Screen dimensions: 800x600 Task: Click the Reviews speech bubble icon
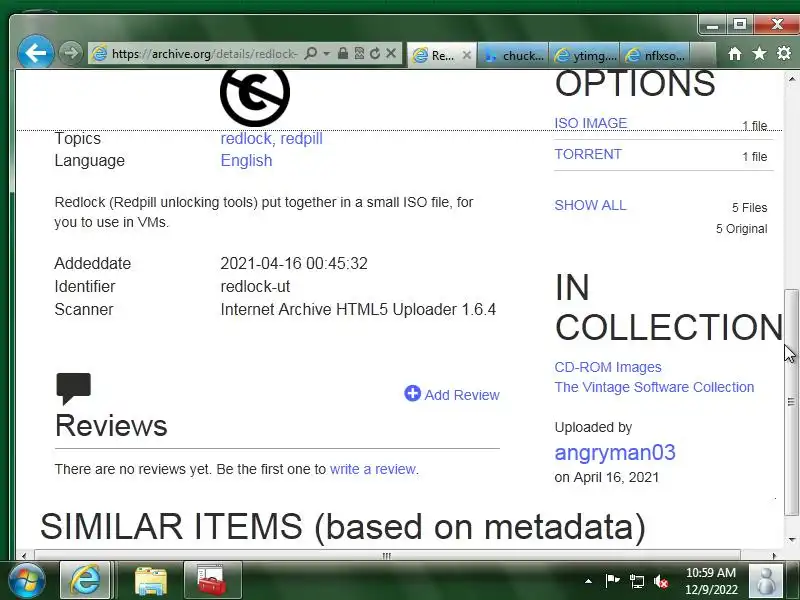pos(73,389)
